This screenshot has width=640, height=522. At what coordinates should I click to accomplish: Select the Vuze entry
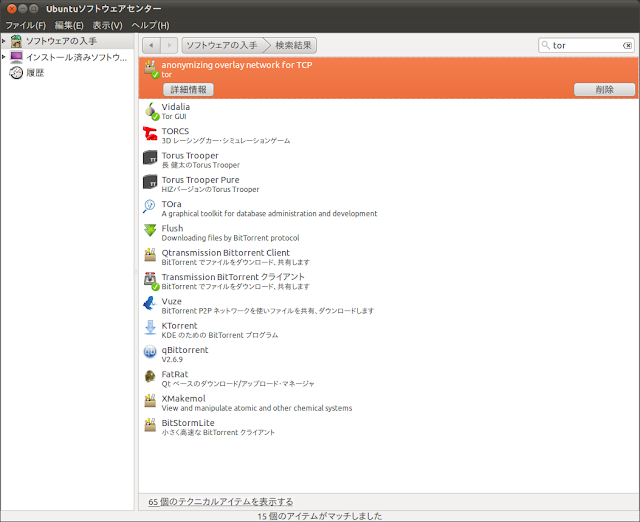click(389, 305)
